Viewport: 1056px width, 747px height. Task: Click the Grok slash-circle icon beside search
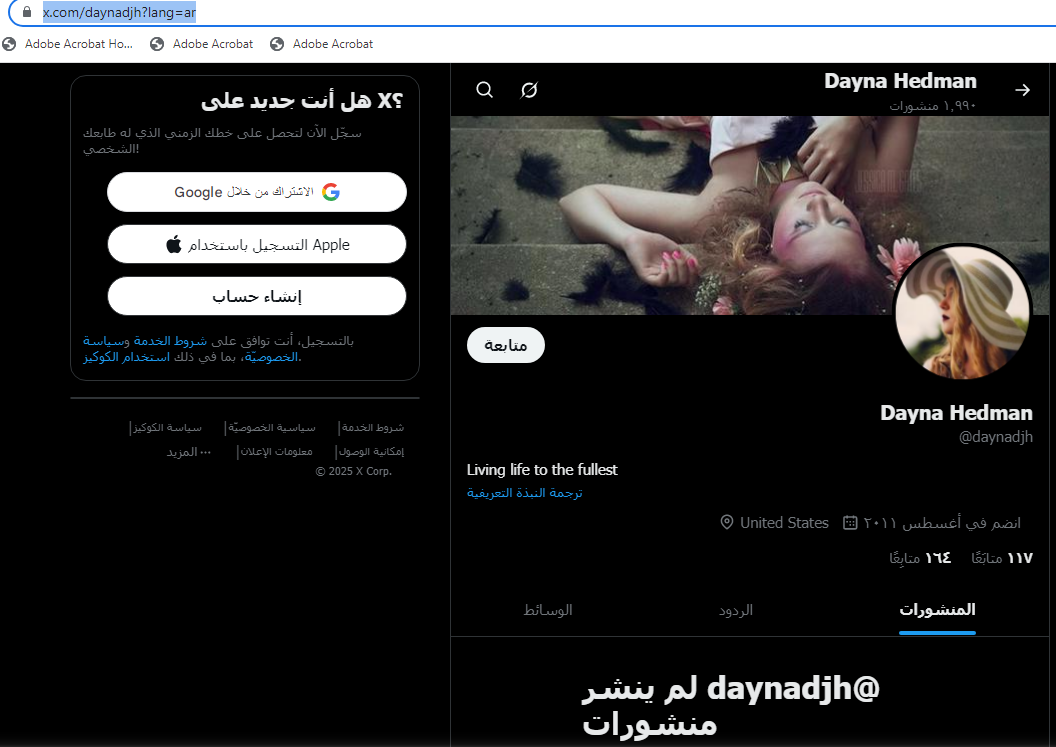pos(529,90)
